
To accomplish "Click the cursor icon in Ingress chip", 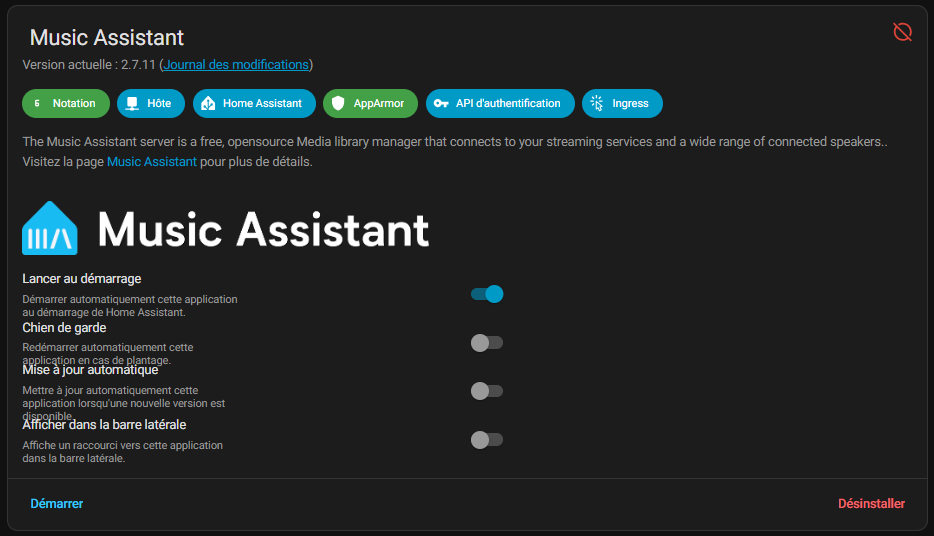I will tap(597, 103).
